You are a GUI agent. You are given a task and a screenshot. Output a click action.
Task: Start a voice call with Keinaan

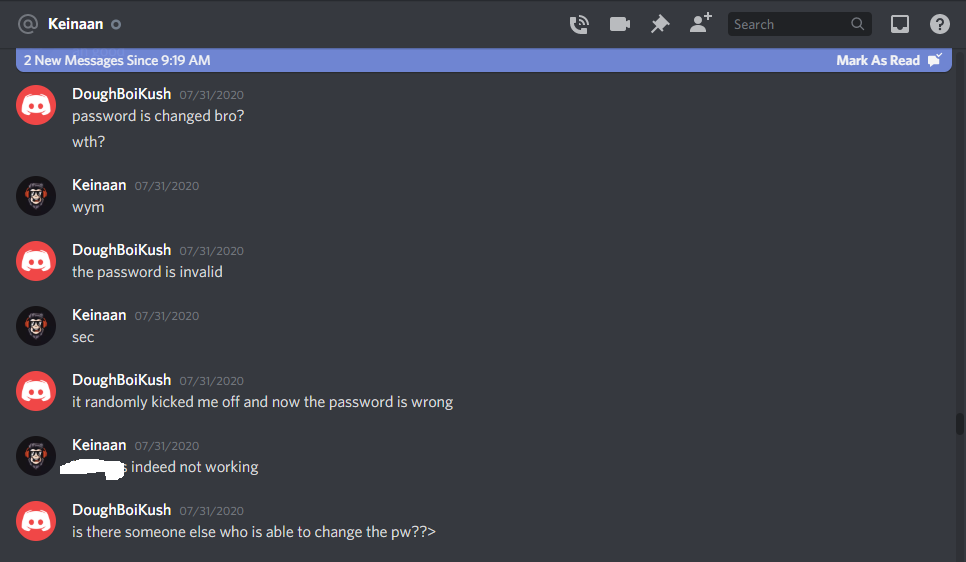(579, 24)
